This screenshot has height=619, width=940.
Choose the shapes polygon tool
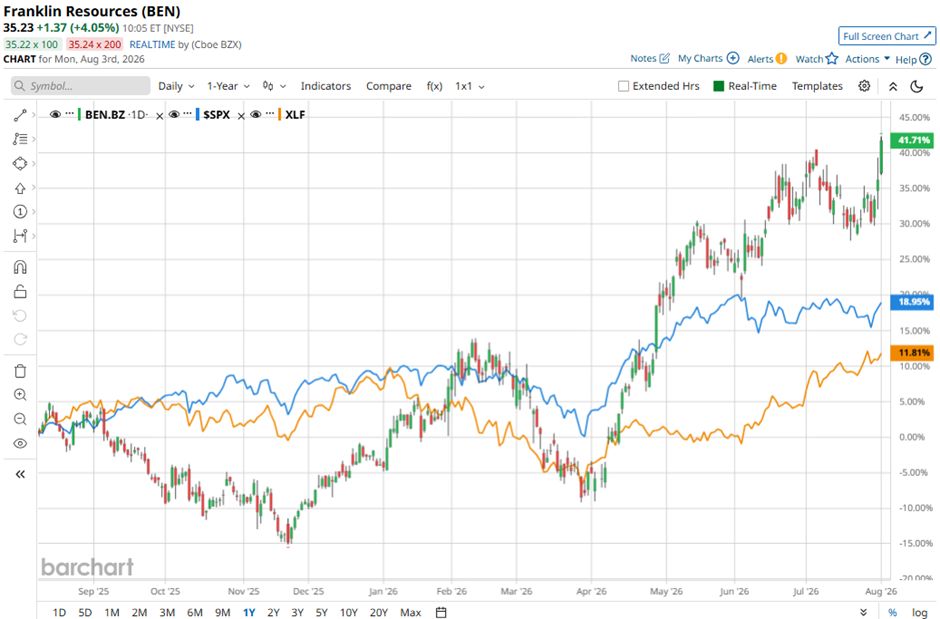pyautogui.click(x=20, y=164)
